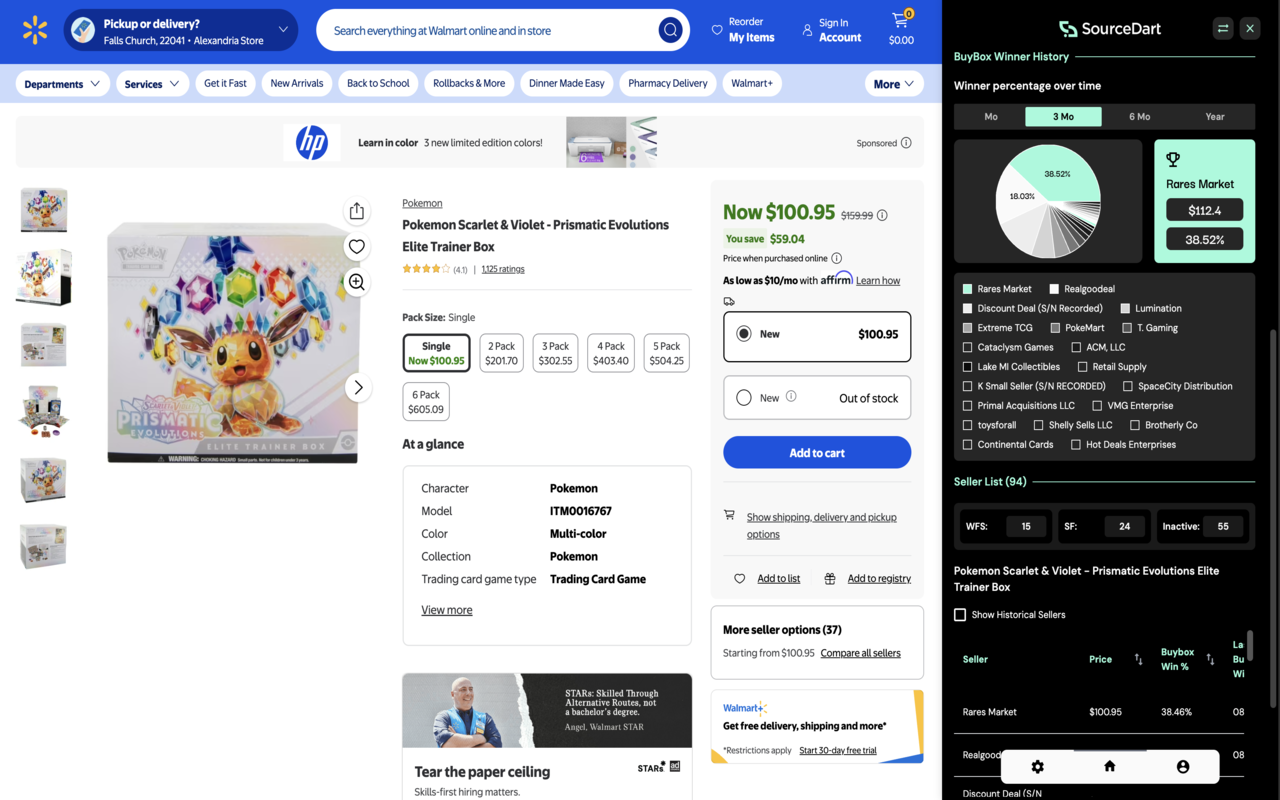Click the delivery truck icon
This screenshot has width=1280, height=800.
[729, 301]
